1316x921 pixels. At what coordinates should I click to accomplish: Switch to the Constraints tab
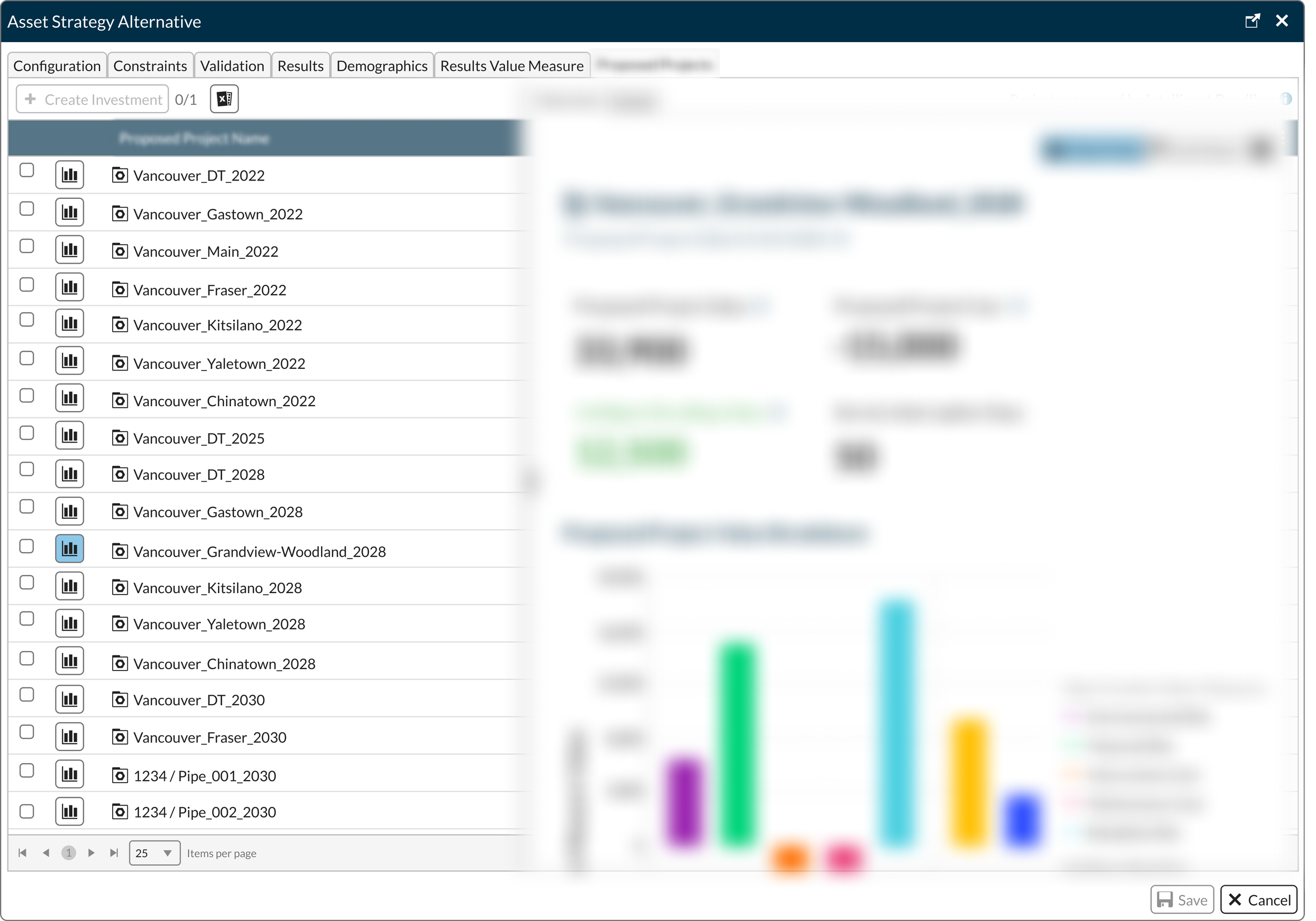pyautogui.click(x=150, y=66)
